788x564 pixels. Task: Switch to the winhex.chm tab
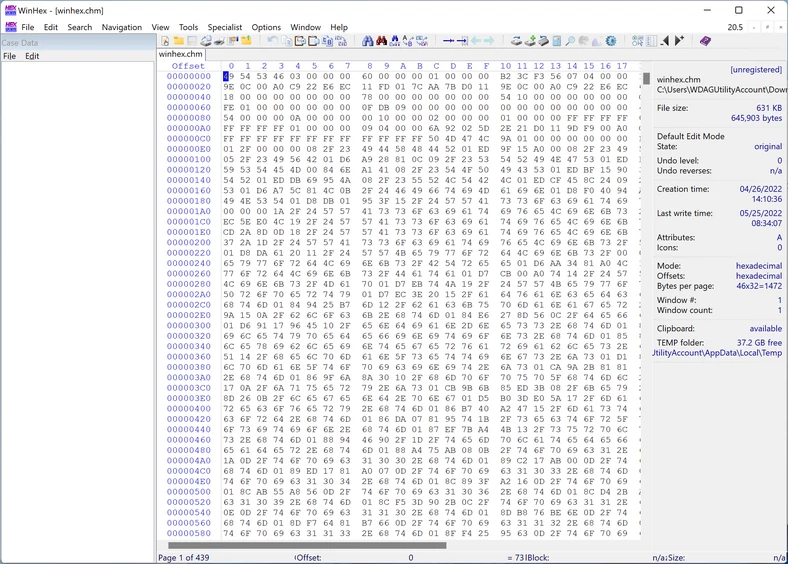[181, 54]
